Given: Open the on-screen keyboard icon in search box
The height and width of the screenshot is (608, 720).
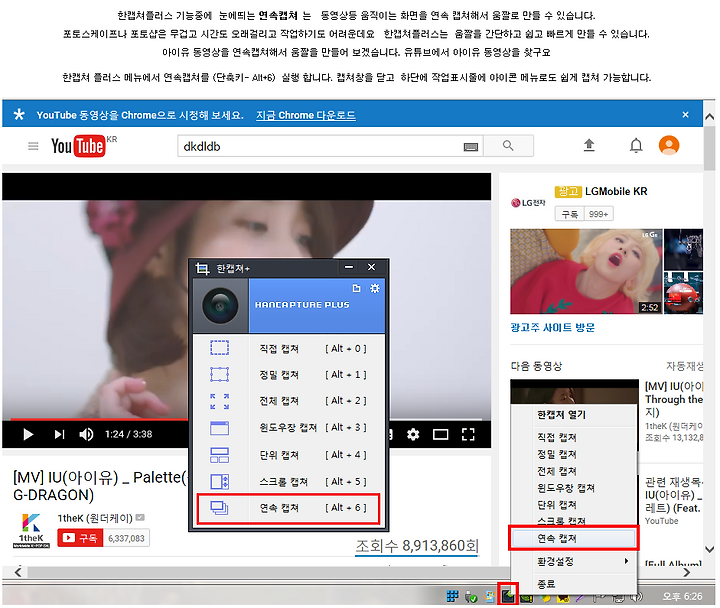Looking at the screenshot, I should [471, 147].
